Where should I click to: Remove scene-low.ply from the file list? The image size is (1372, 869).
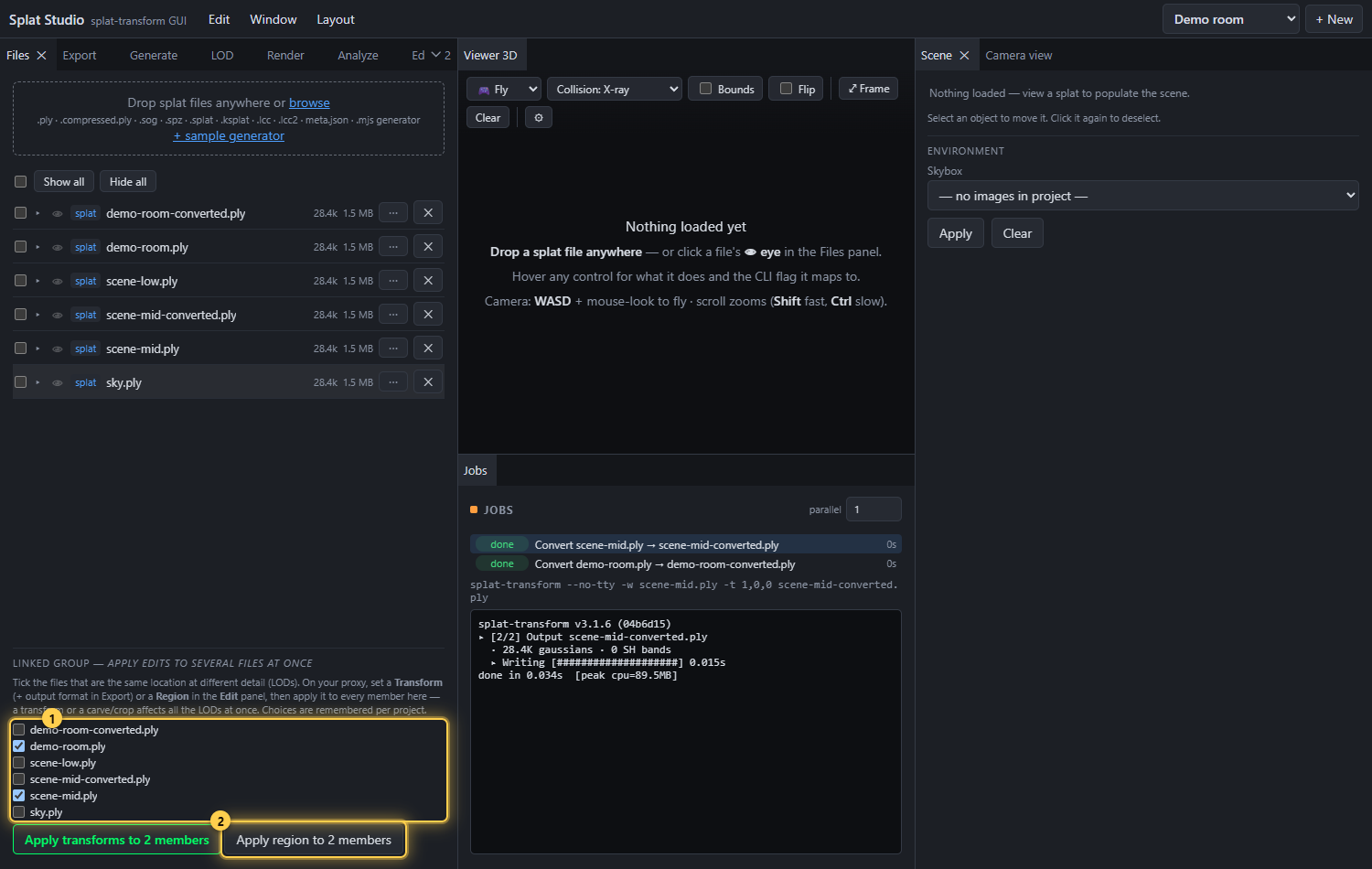(x=428, y=281)
